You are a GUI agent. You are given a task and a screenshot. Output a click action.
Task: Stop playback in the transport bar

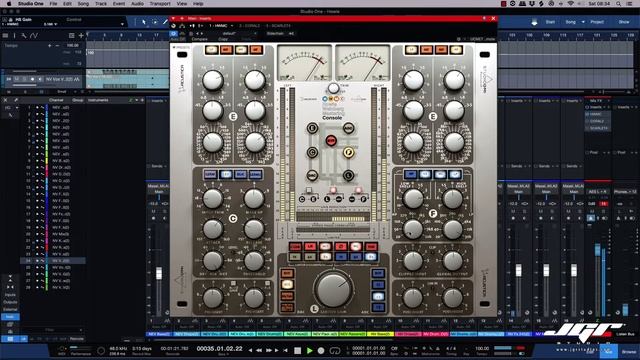pyautogui.click(x=298, y=350)
